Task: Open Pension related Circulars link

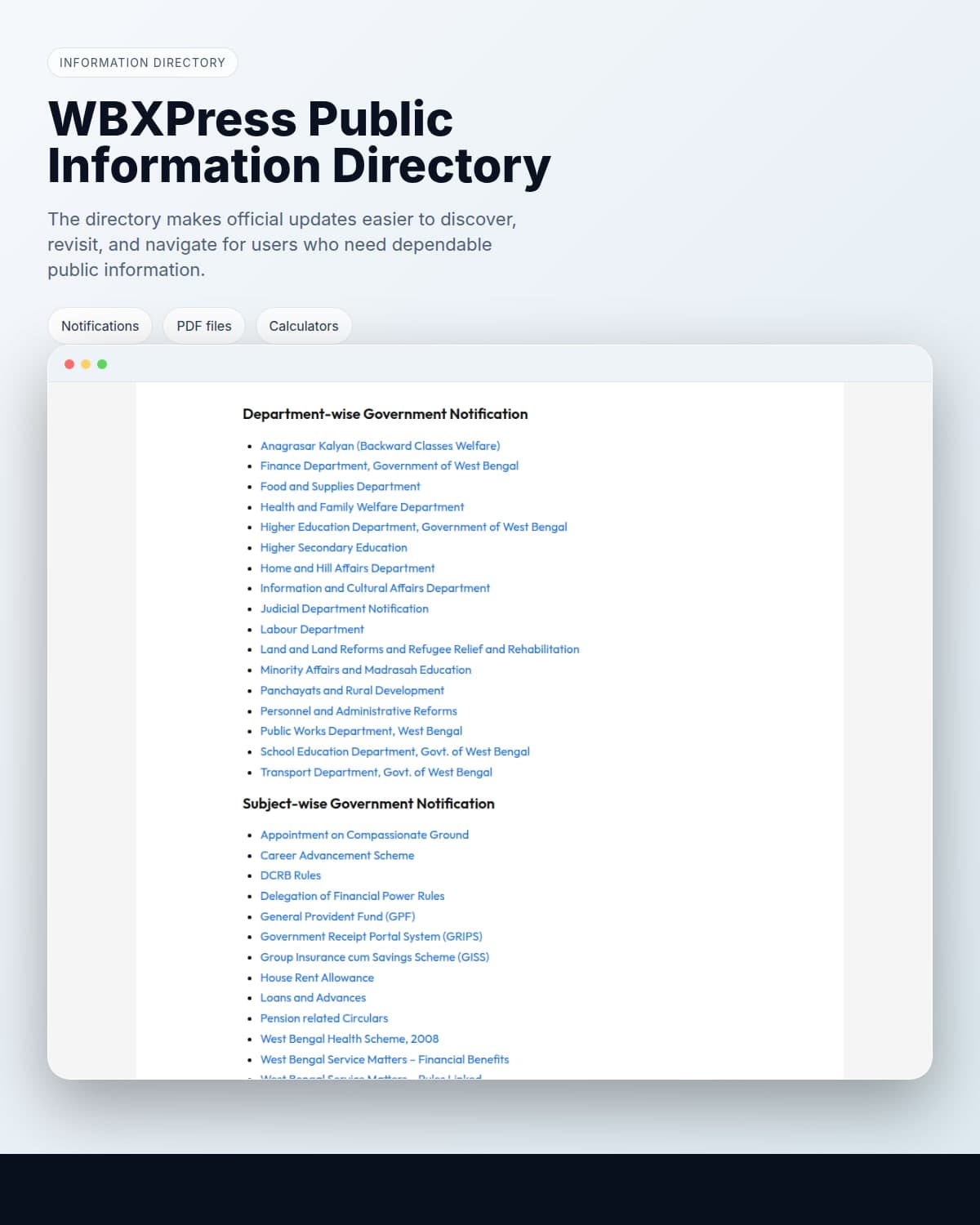Action: point(323,1018)
